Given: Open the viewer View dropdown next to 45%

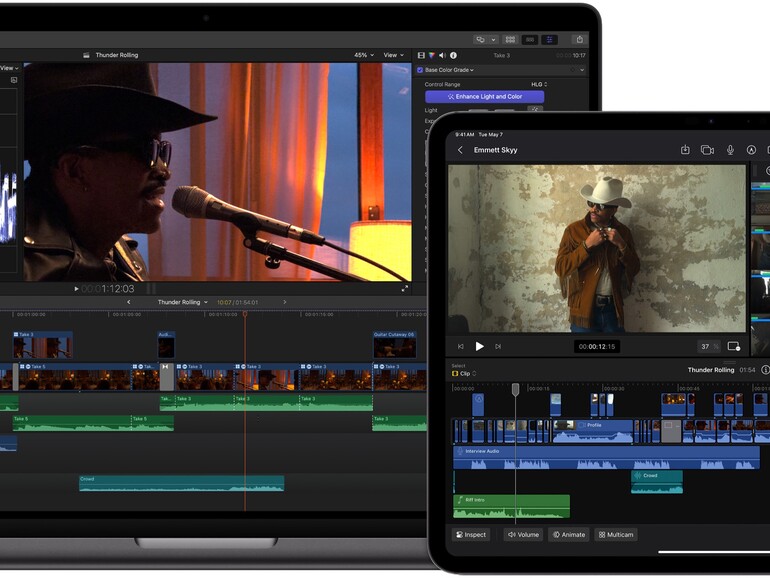Looking at the screenshot, I should (x=393, y=55).
